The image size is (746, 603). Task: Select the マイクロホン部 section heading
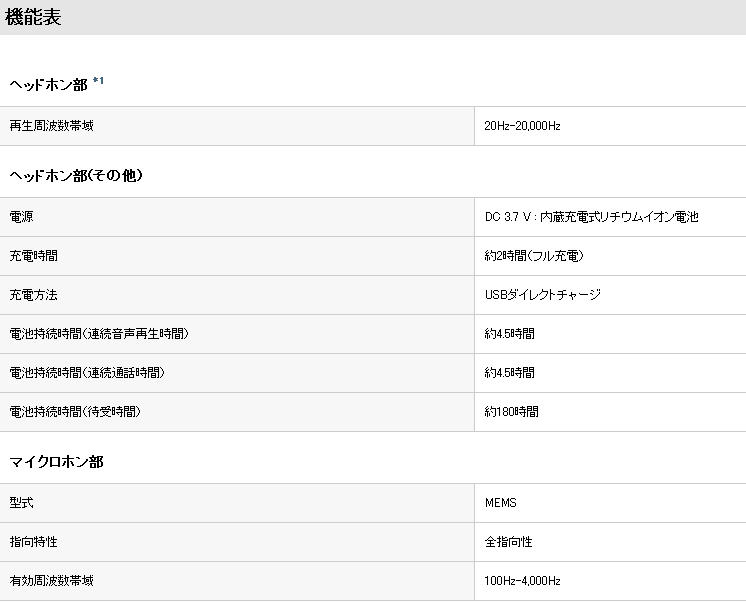tap(56, 462)
